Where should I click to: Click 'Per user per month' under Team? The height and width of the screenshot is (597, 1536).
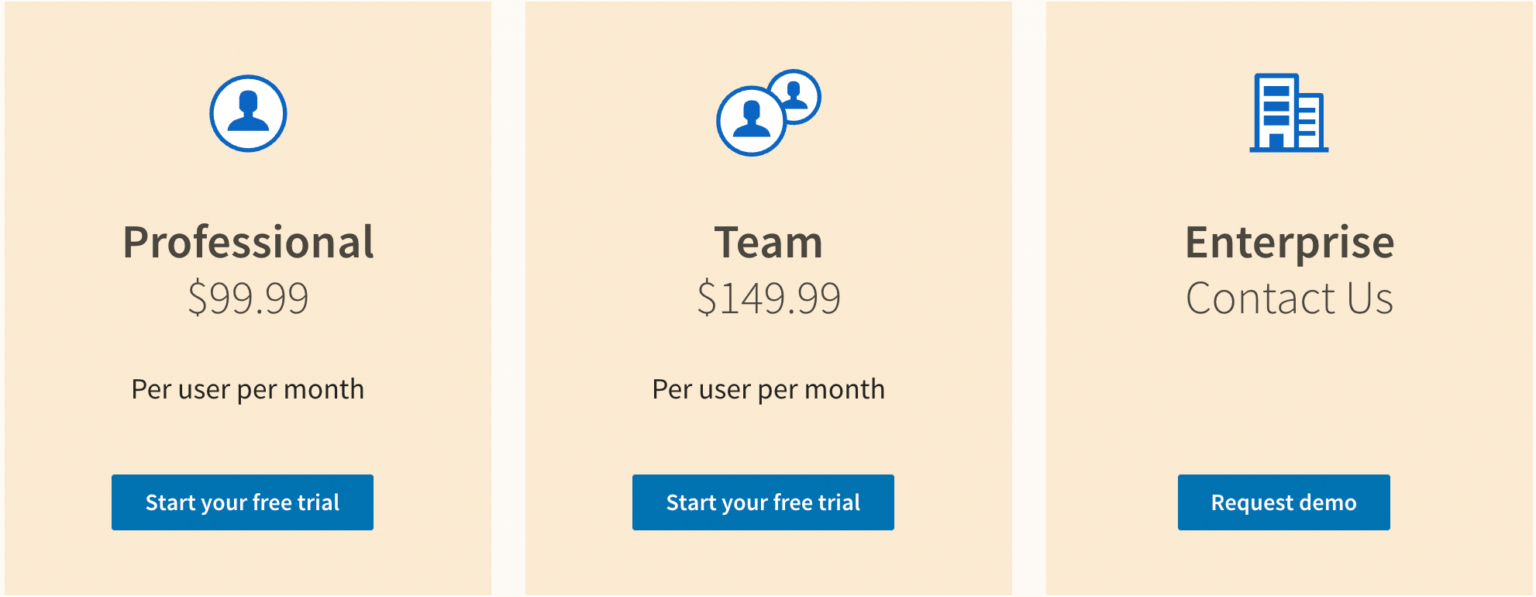[x=768, y=389]
